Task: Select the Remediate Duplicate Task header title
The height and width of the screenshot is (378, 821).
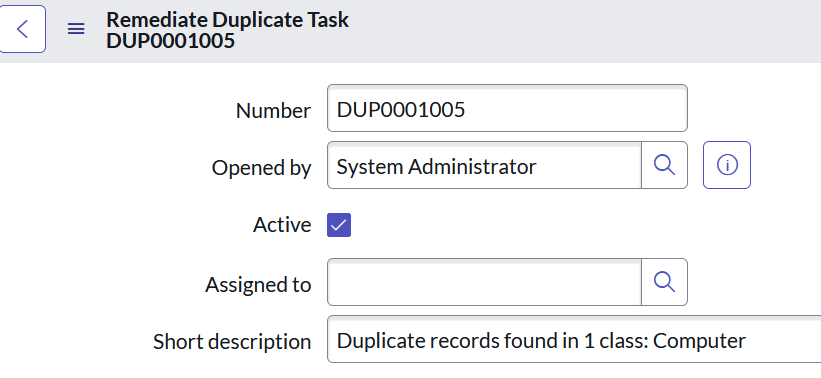Action: (228, 20)
